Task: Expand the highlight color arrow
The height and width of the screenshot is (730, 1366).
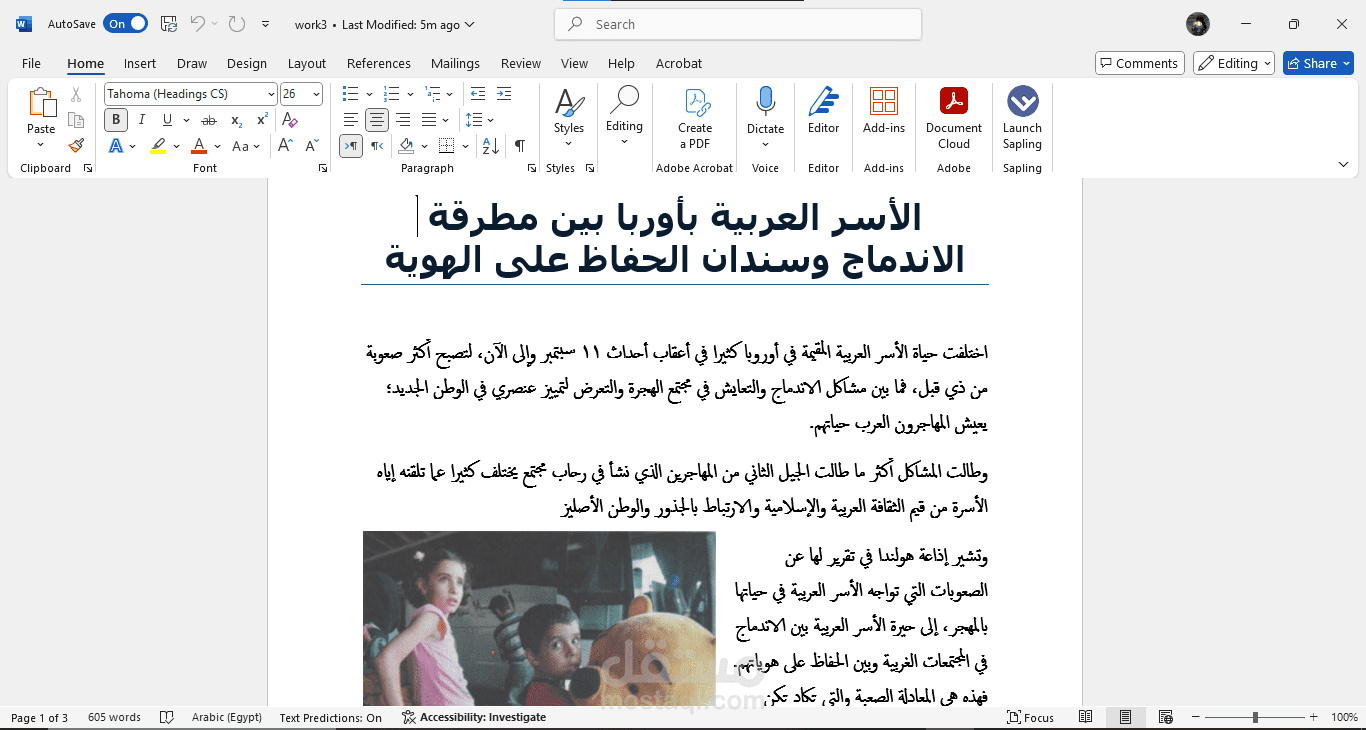Action: [x=177, y=146]
